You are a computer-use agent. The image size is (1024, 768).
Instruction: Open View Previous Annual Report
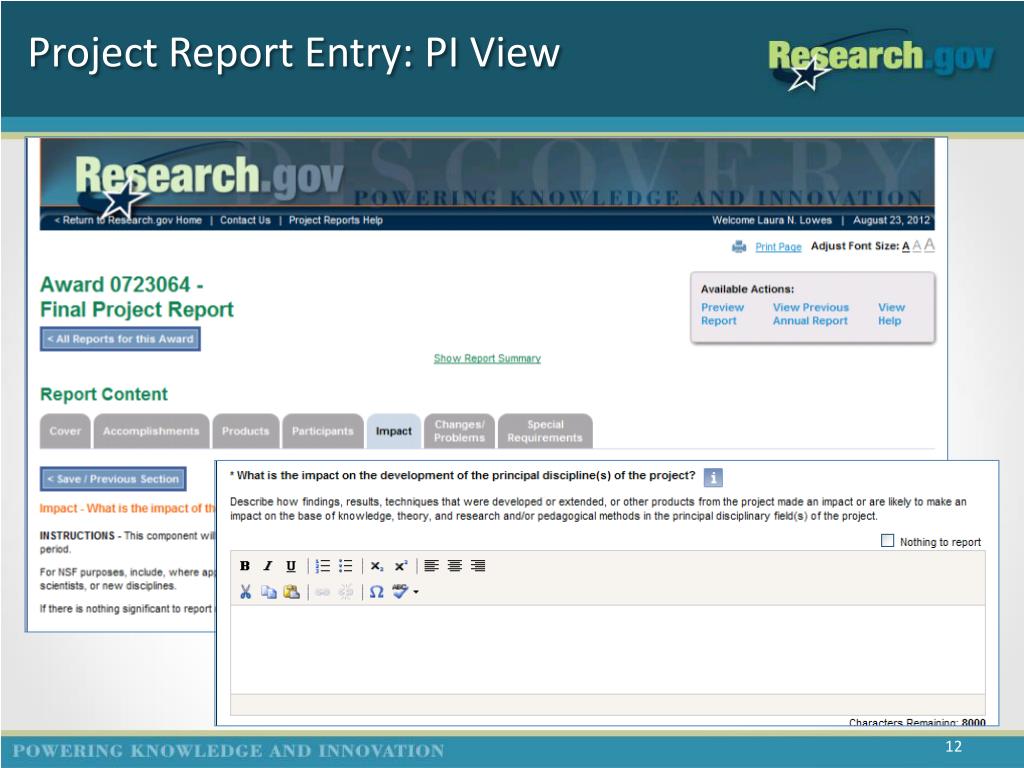pyautogui.click(x=810, y=314)
